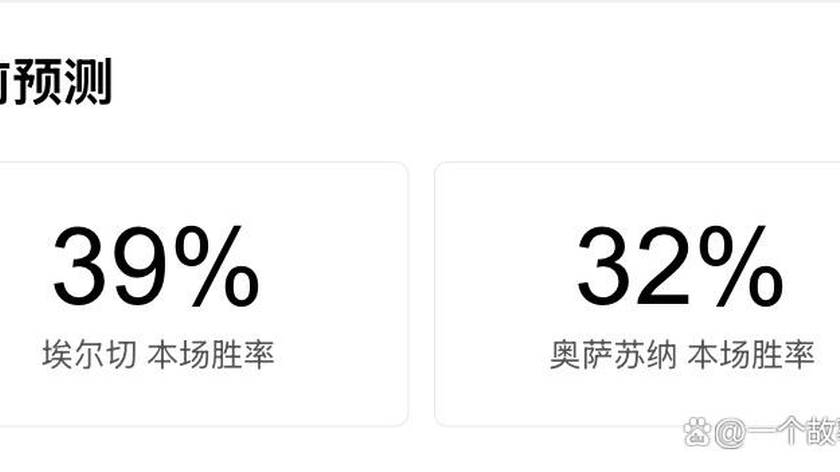Click the percent sign after 39

tap(213, 267)
